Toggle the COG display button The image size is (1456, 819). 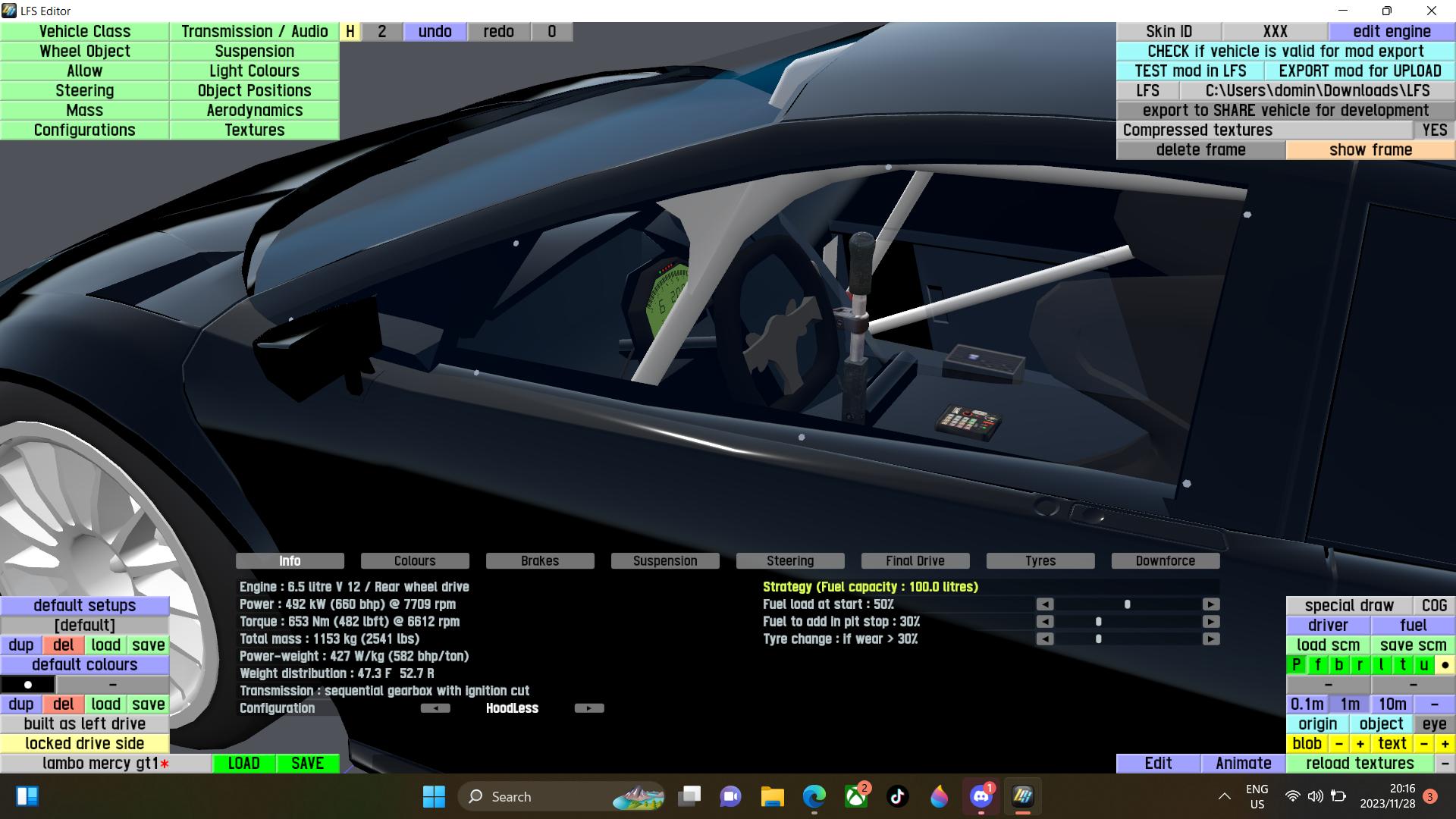pos(1434,606)
